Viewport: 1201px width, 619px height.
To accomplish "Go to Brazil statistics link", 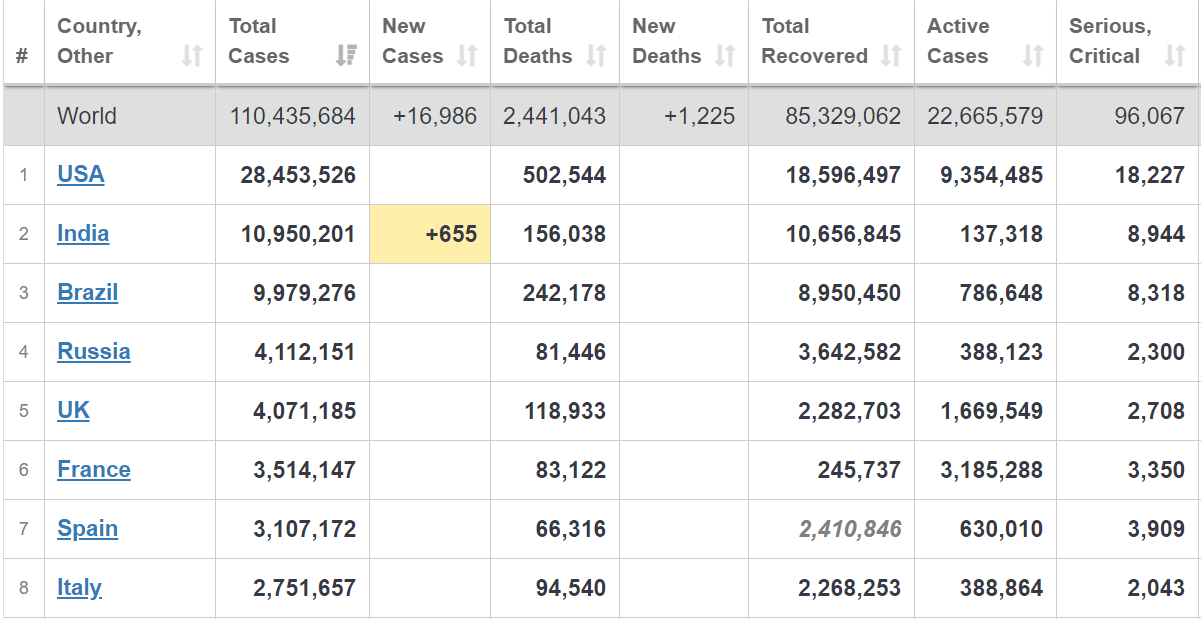I will pos(88,292).
